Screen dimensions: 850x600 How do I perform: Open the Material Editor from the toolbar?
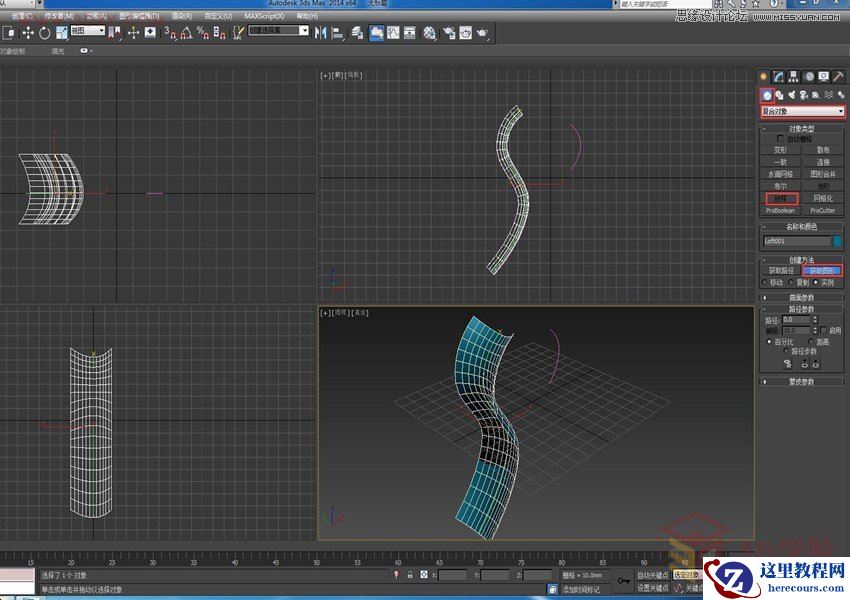pos(429,31)
